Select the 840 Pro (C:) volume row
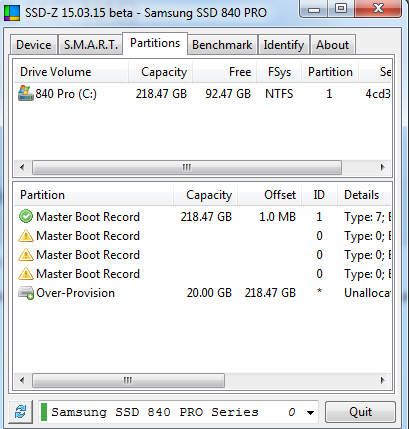Screen dimensions: 409x429 tap(203, 94)
